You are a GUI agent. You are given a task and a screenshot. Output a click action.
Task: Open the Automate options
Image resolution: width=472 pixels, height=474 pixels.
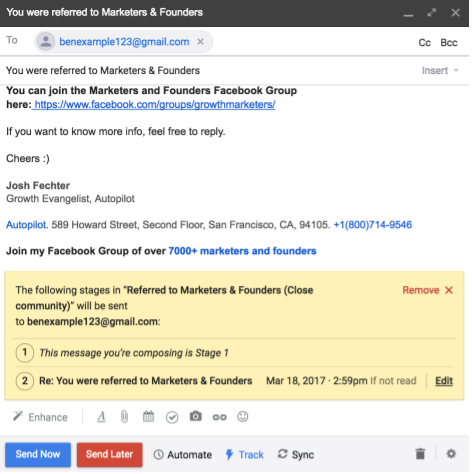pos(183,455)
